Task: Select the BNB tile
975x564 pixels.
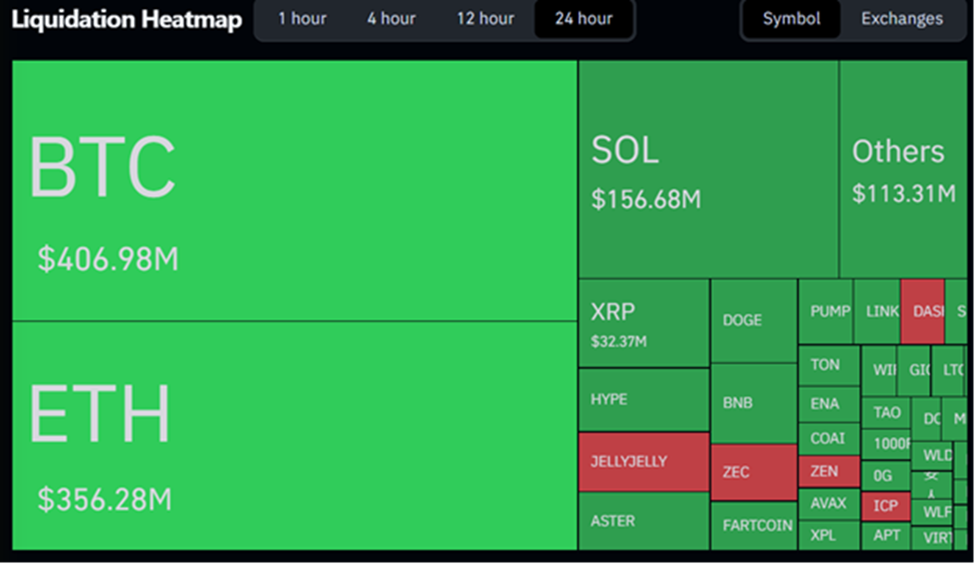Action: 754,404
